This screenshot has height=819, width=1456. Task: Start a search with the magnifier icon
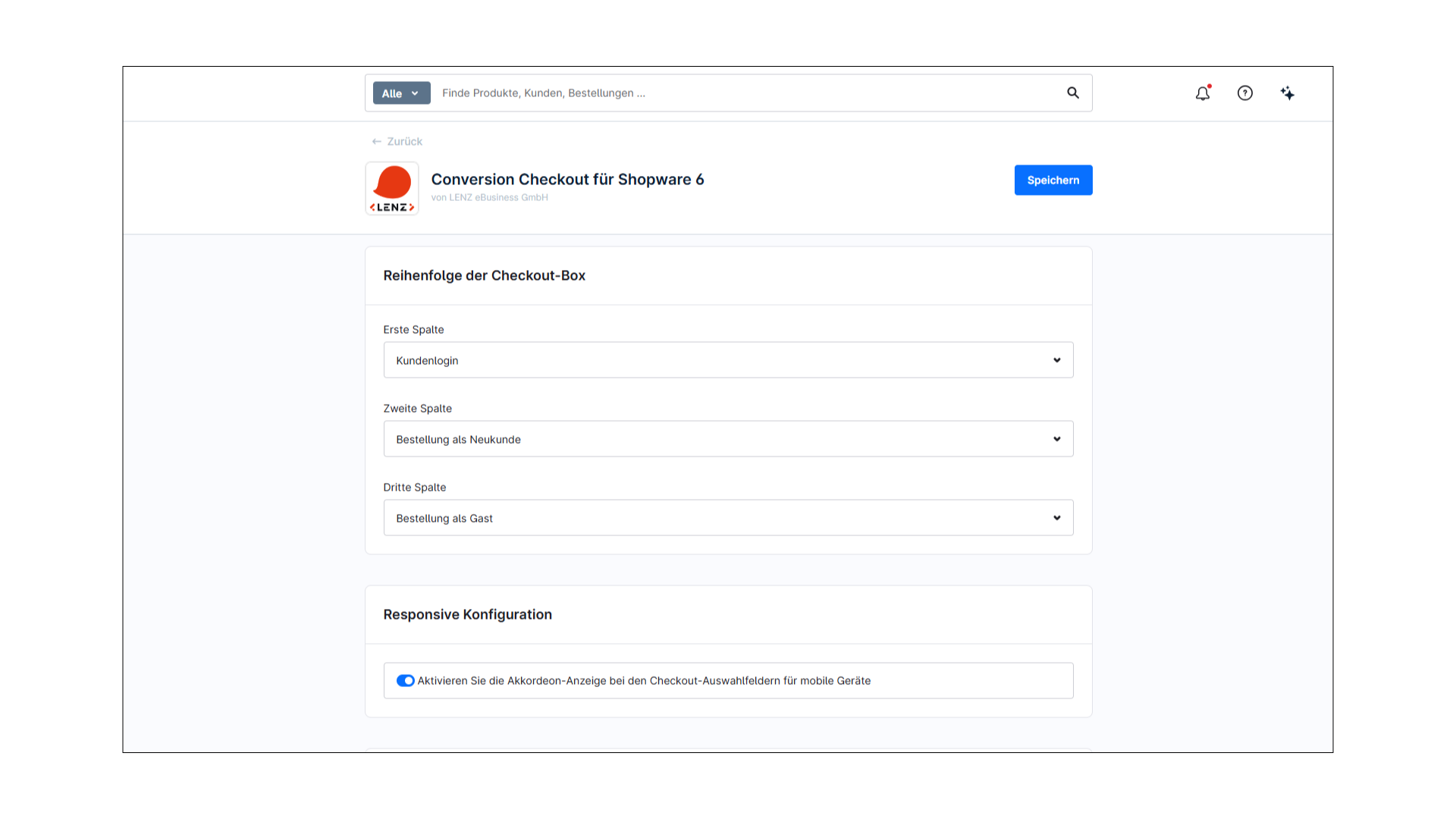pos(1072,93)
